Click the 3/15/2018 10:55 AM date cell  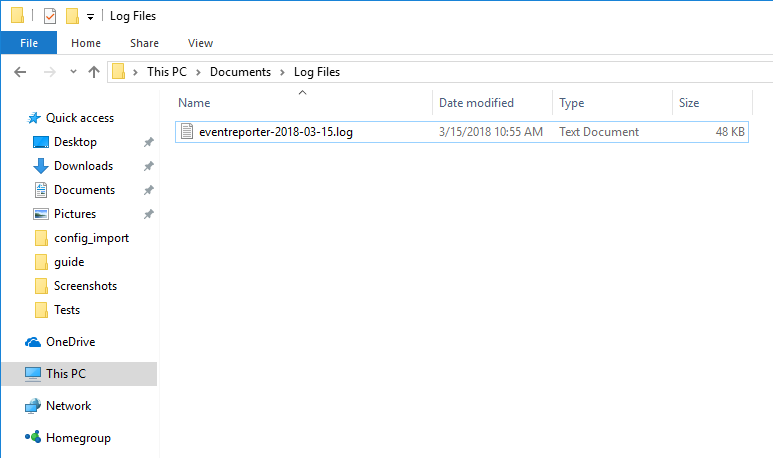[x=491, y=132]
